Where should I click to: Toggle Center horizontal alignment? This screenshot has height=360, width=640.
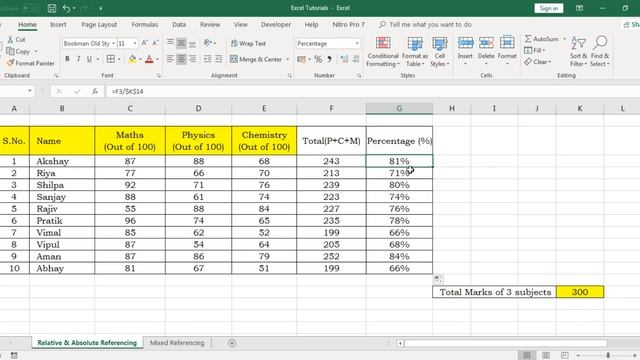[181, 59]
